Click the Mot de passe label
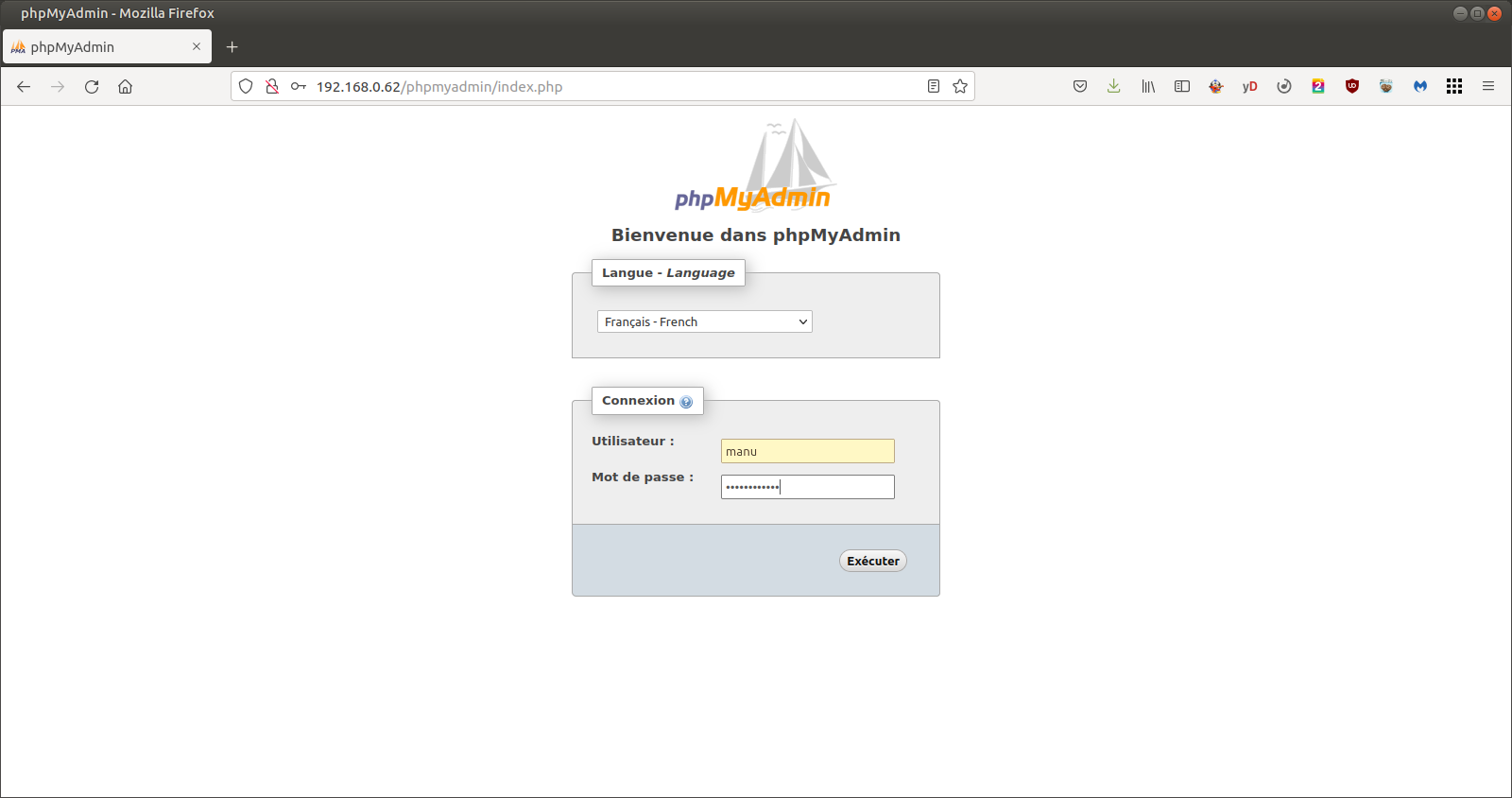 click(x=643, y=477)
